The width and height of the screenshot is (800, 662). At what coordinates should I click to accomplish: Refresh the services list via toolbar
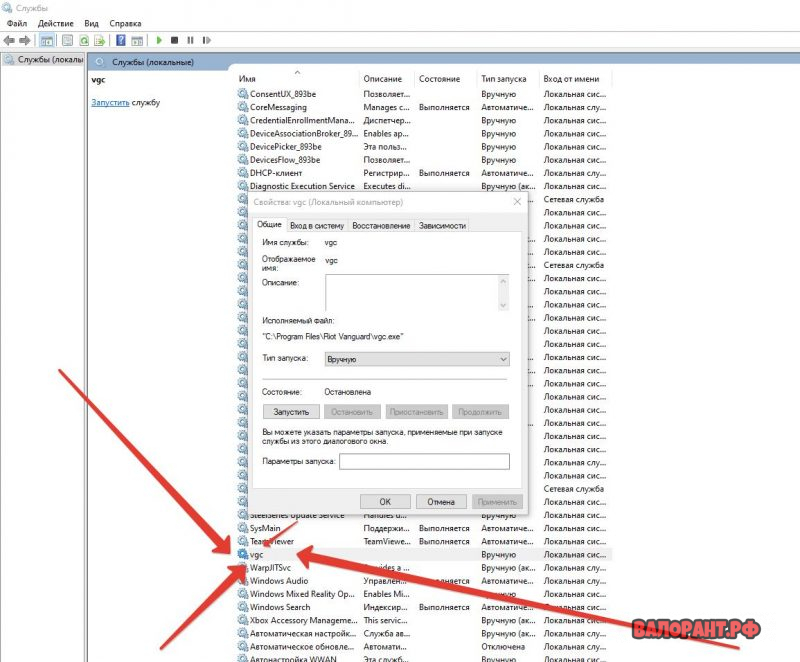(84, 40)
